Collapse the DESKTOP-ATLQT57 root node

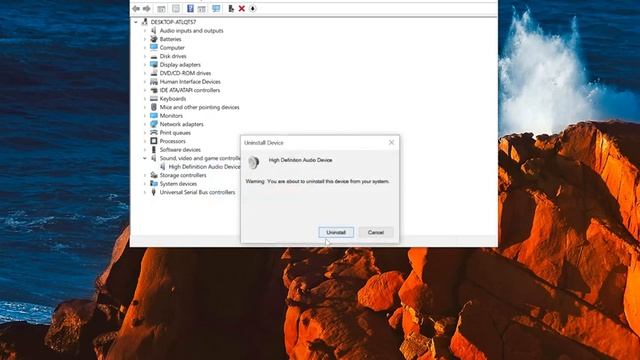click(x=136, y=22)
